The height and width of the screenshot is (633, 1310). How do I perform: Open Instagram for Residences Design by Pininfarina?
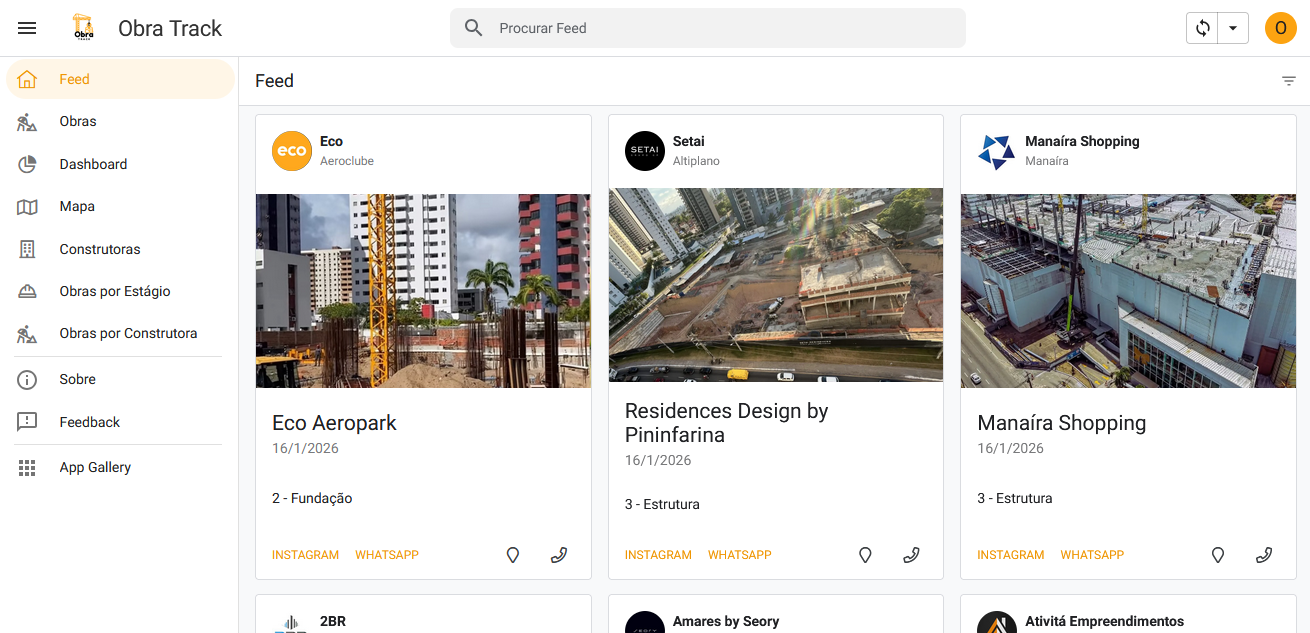tap(658, 554)
